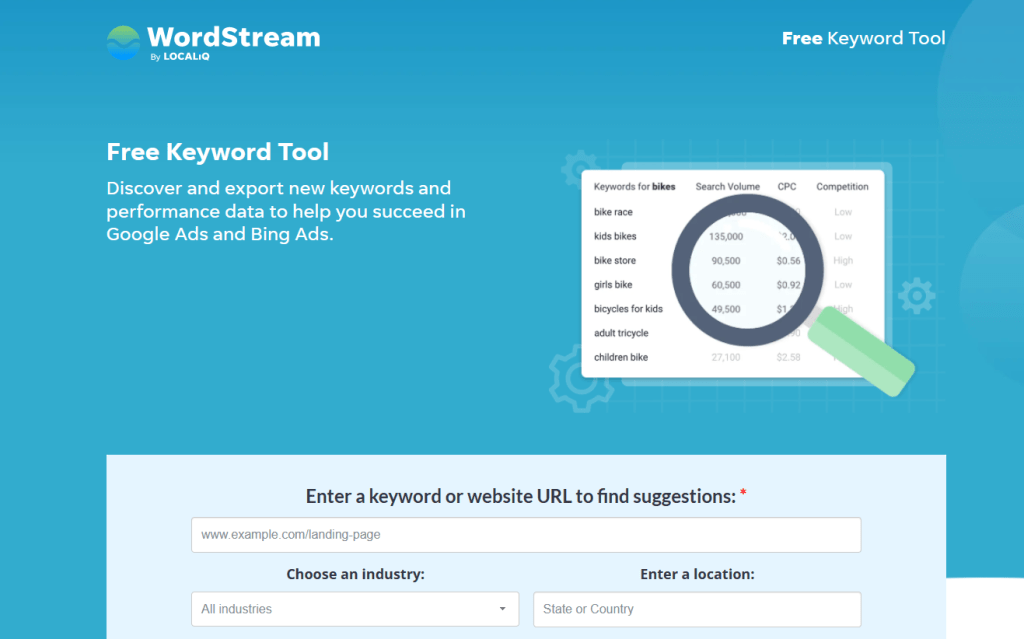Click the red asterisk next to suggestions prompt

coord(744,492)
